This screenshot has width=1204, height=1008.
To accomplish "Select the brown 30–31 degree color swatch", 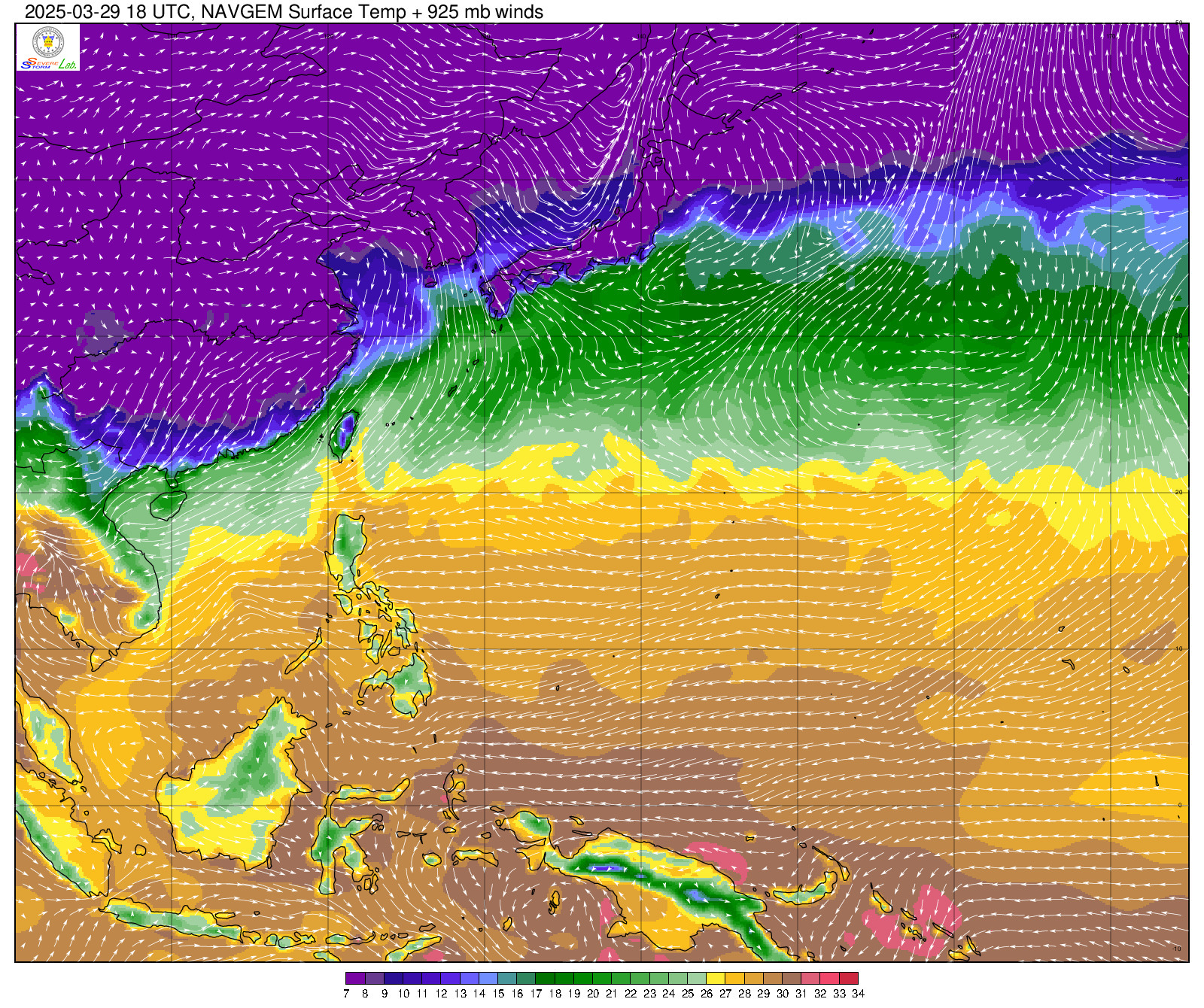I will (x=792, y=978).
